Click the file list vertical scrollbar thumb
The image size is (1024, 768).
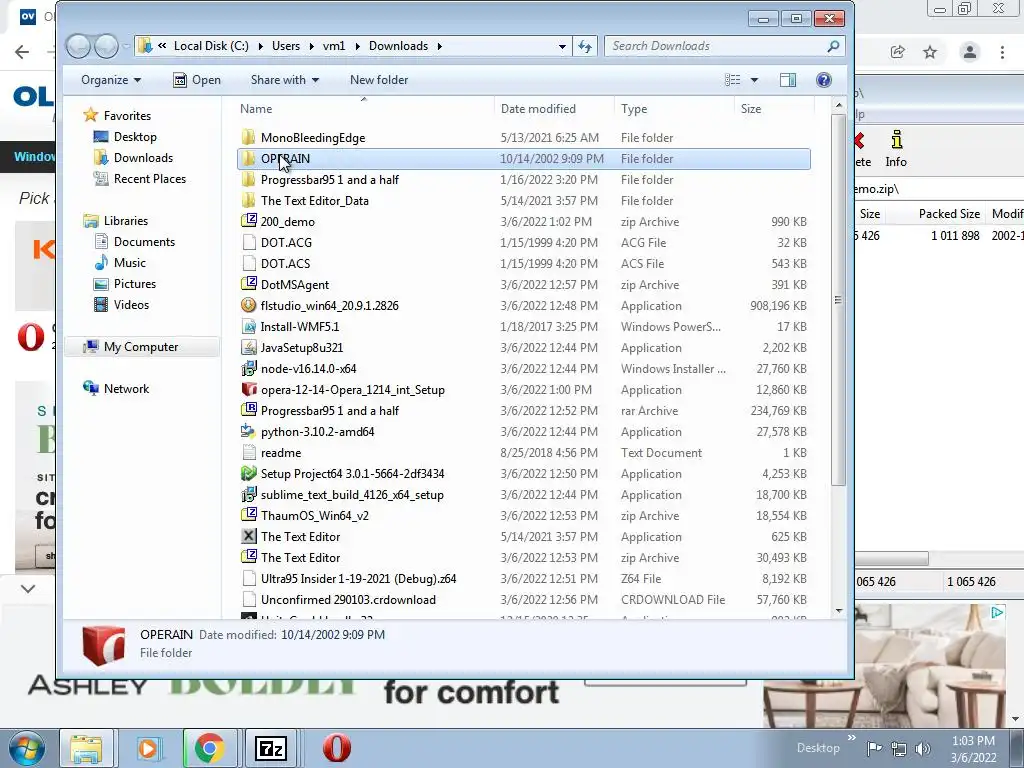click(x=839, y=300)
